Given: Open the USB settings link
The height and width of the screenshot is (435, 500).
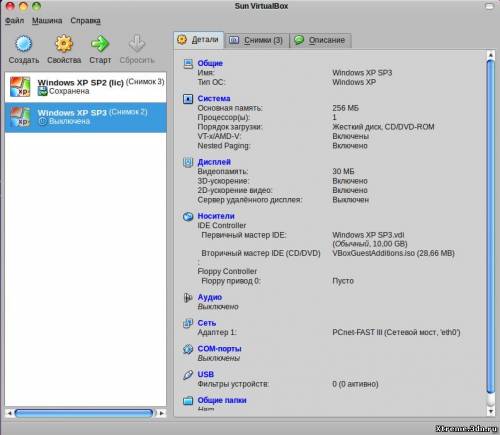Looking at the screenshot, I should coord(206,375).
